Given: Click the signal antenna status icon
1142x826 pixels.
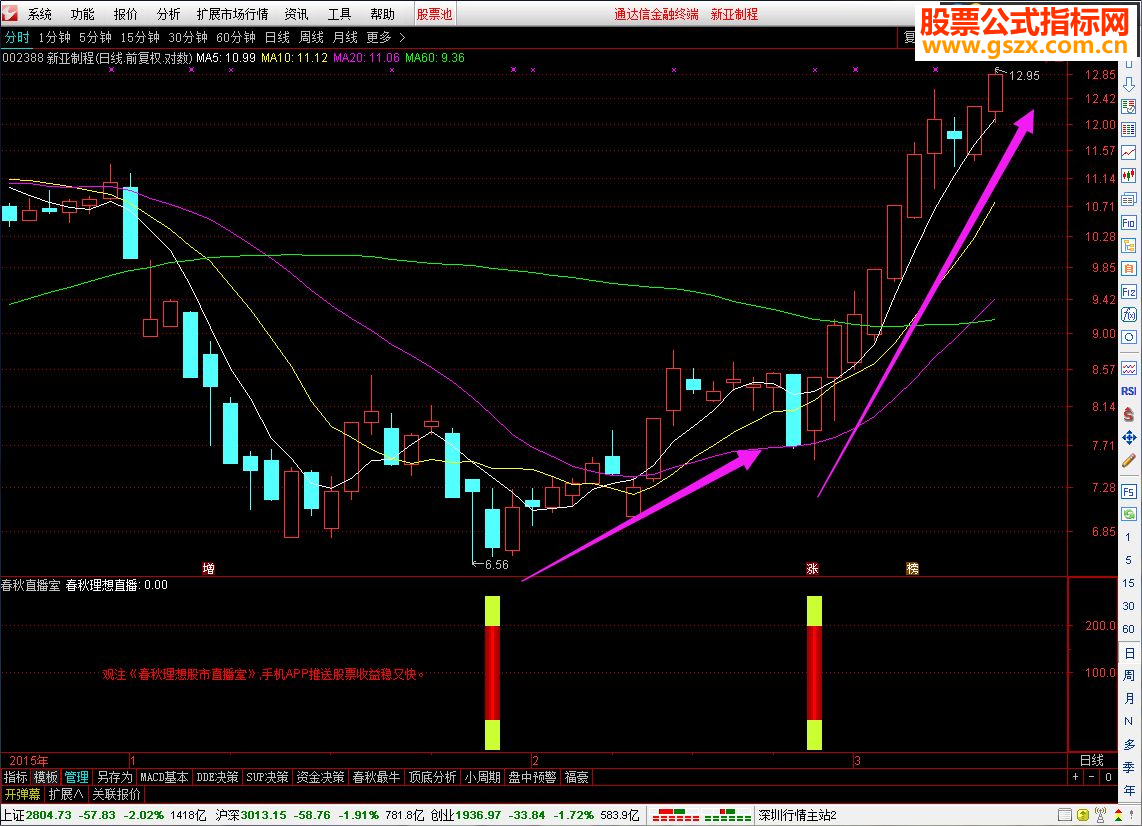Looking at the screenshot, I should pyautogui.click(x=1100, y=815).
